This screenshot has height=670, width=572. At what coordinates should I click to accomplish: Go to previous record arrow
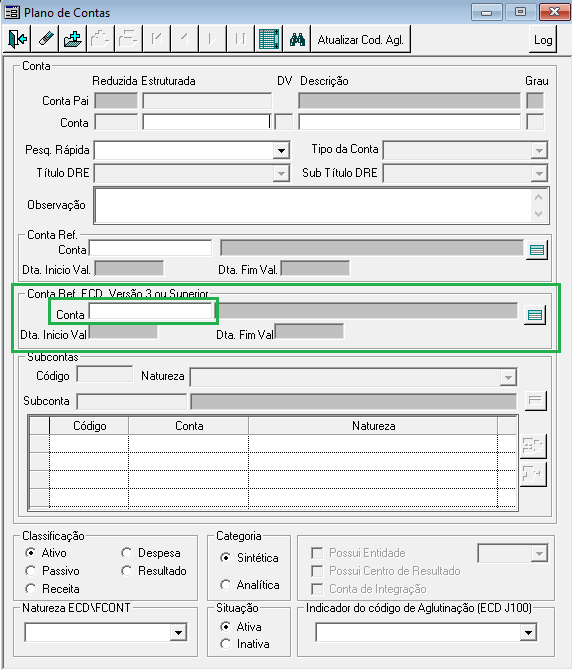pos(184,39)
